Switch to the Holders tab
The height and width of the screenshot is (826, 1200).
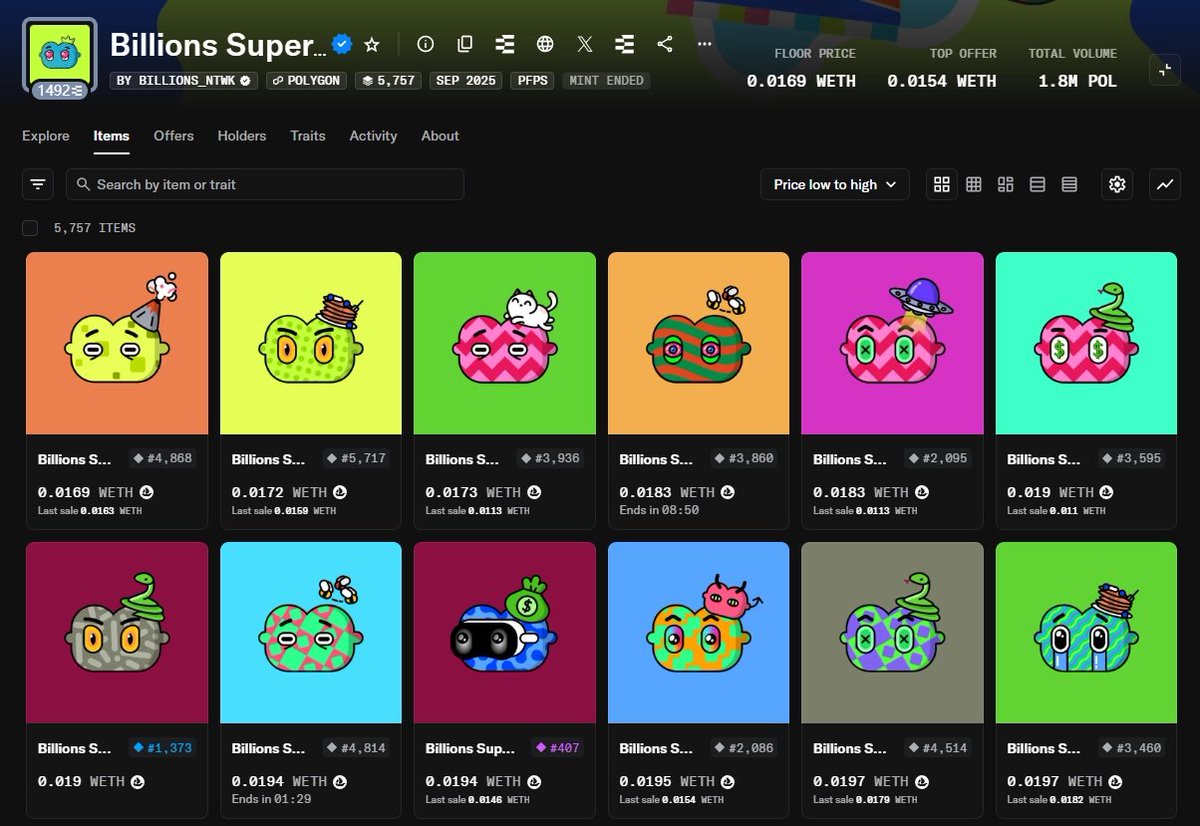(x=242, y=136)
